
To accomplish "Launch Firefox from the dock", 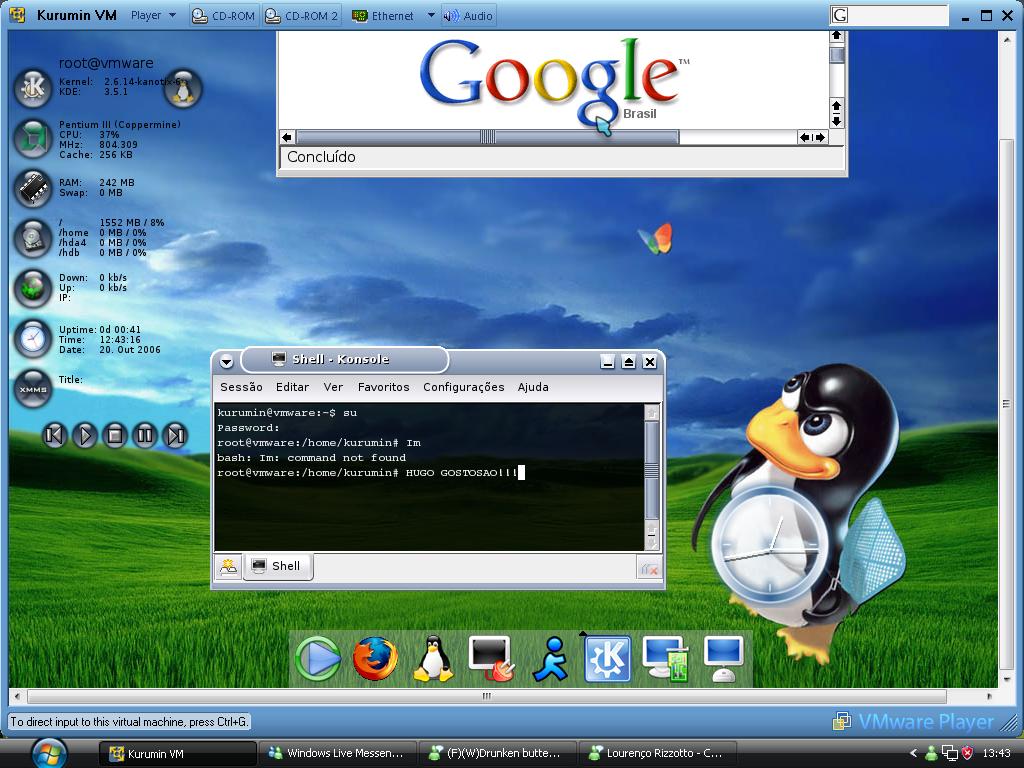I will point(376,658).
